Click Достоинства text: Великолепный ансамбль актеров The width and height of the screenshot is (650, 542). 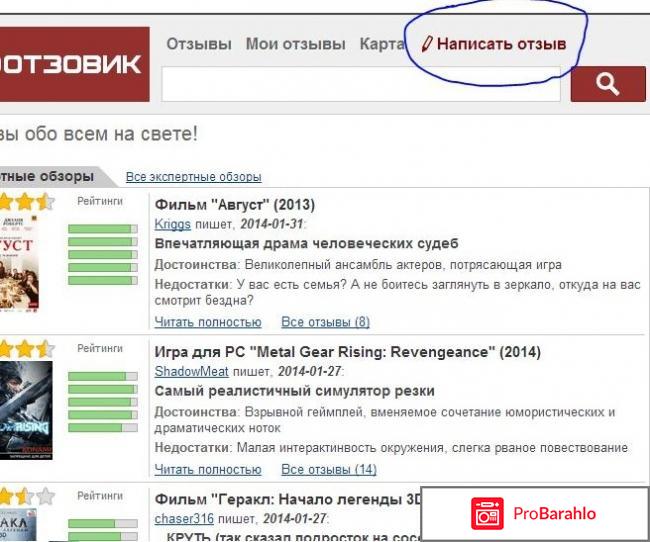pyautogui.click(x=358, y=265)
